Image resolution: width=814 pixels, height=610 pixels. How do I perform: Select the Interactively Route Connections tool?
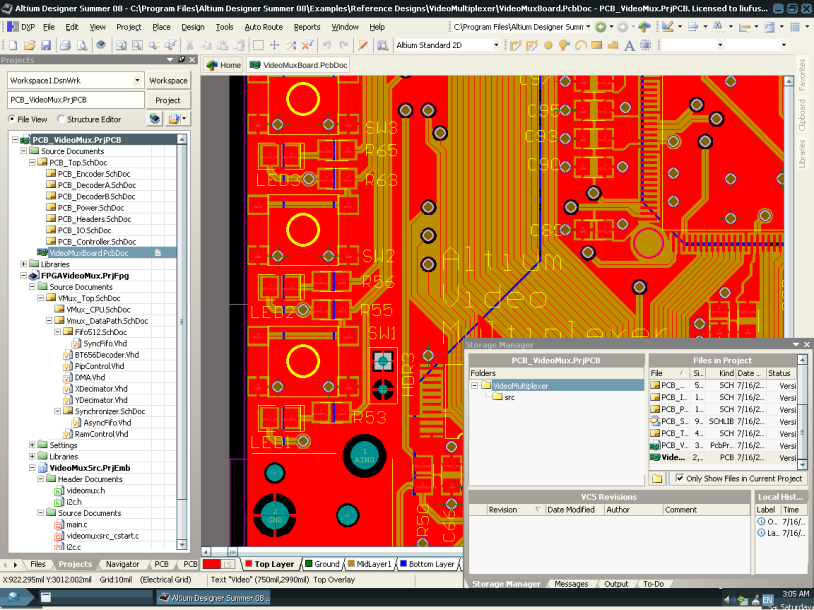click(515, 46)
